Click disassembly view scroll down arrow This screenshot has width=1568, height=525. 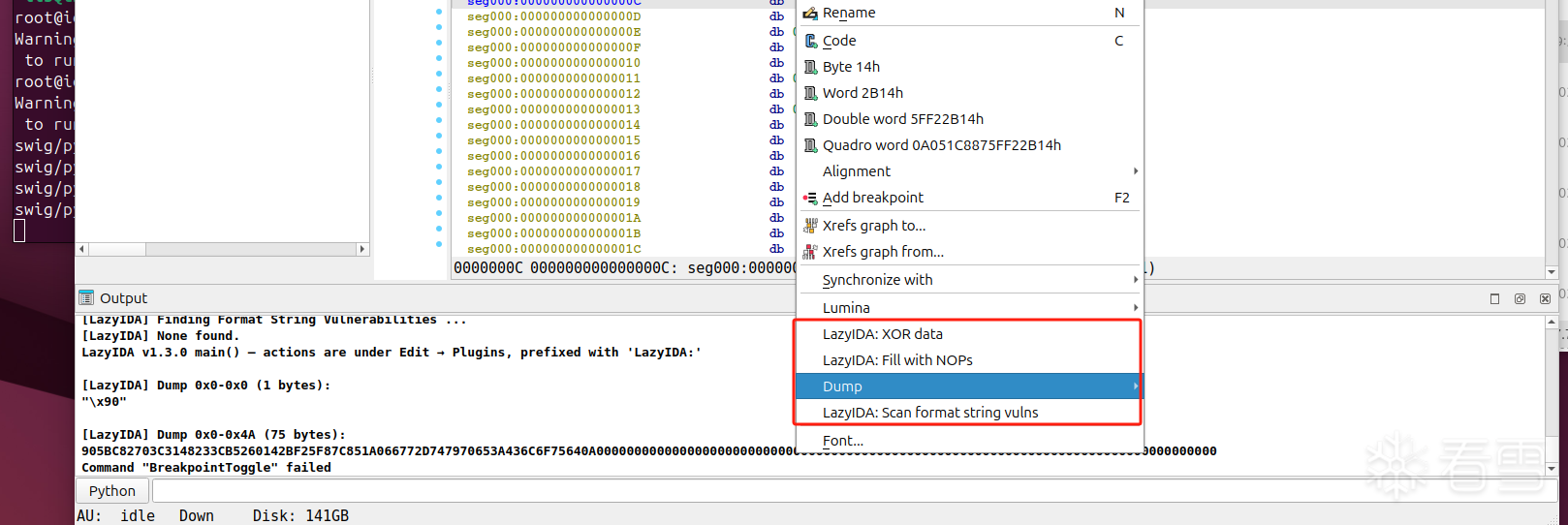pos(1552,272)
